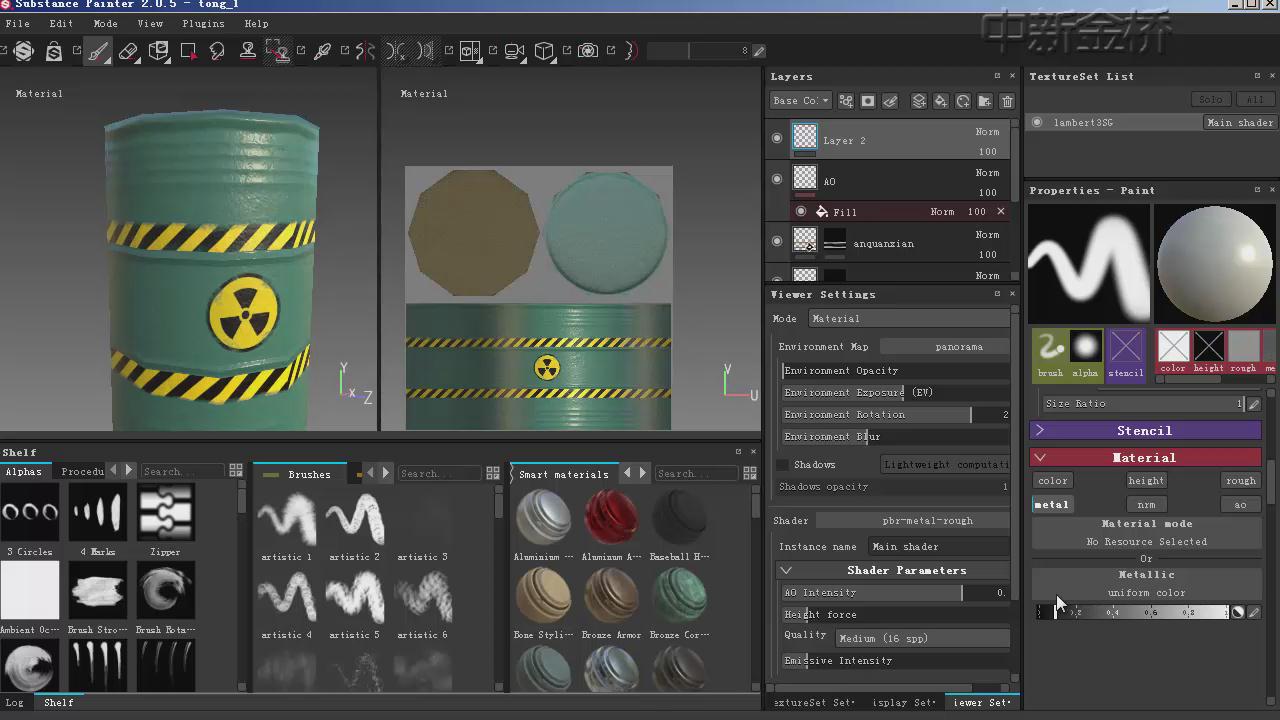Delete the selected layer
Image resolution: width=1280 pixels, height=720 pixels.
point(1007,101)
